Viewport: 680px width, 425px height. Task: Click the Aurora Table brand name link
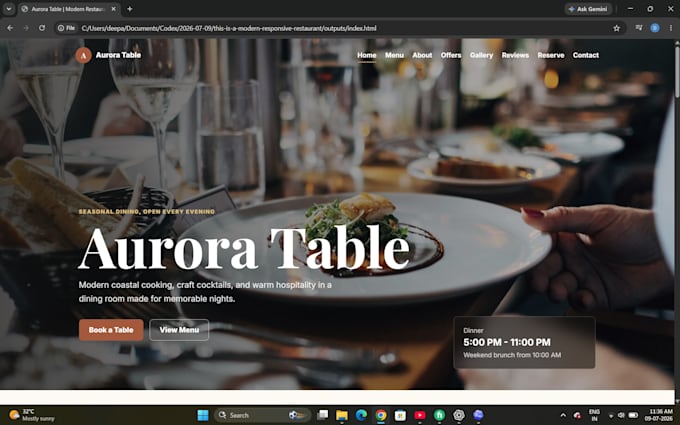118,55
